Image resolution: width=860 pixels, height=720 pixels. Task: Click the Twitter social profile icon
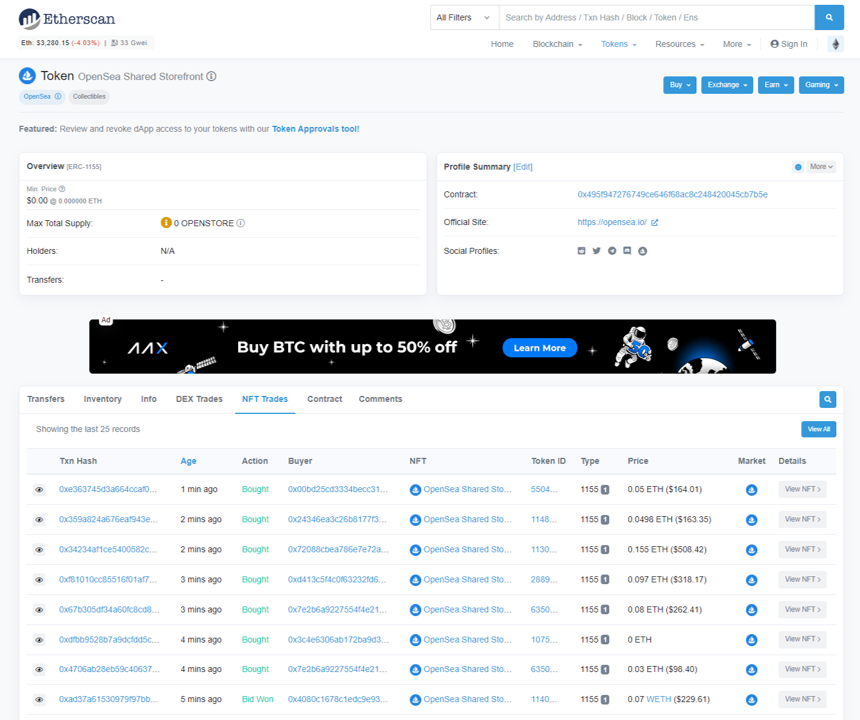click(597, 251)
